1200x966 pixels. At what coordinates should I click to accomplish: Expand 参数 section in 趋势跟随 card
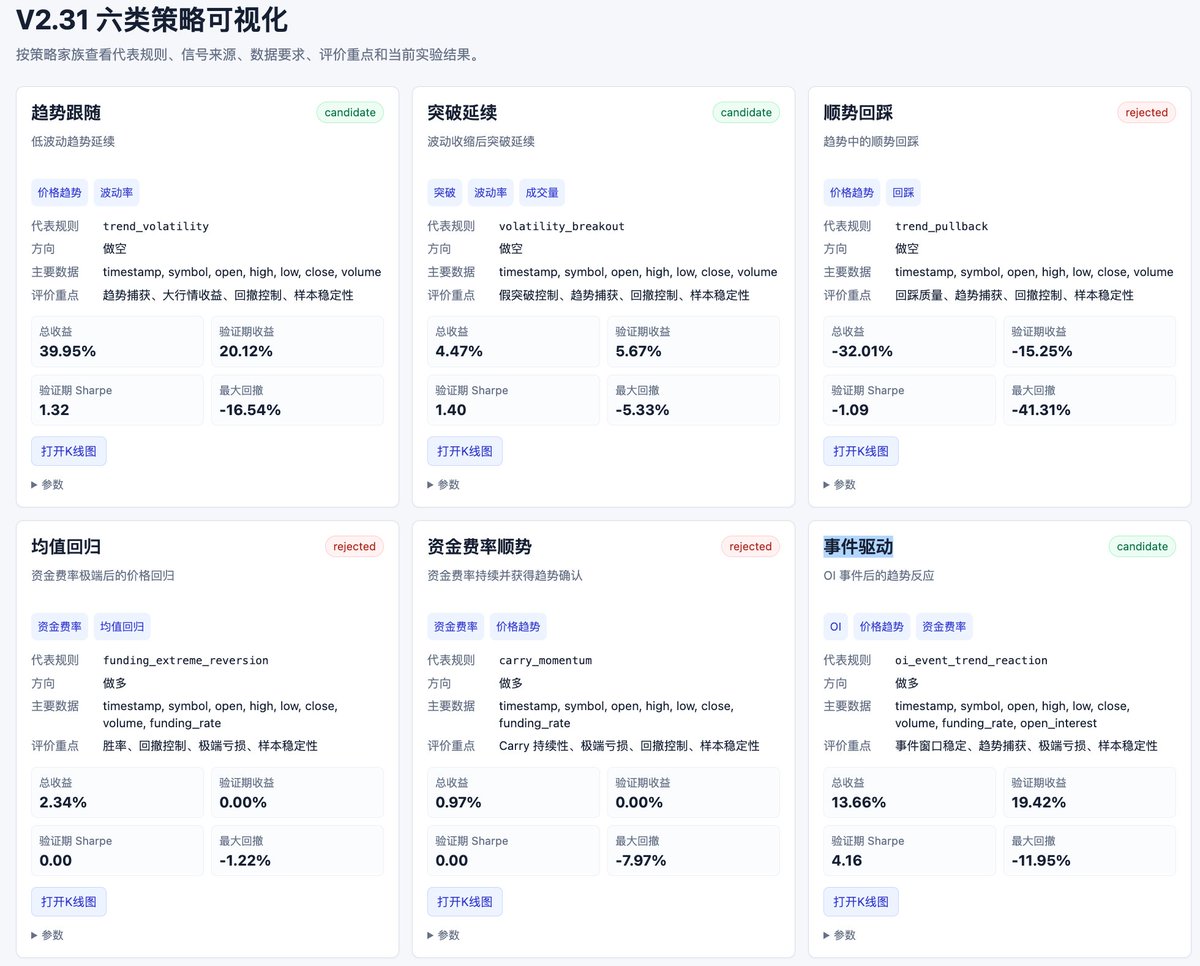(47, 485)
